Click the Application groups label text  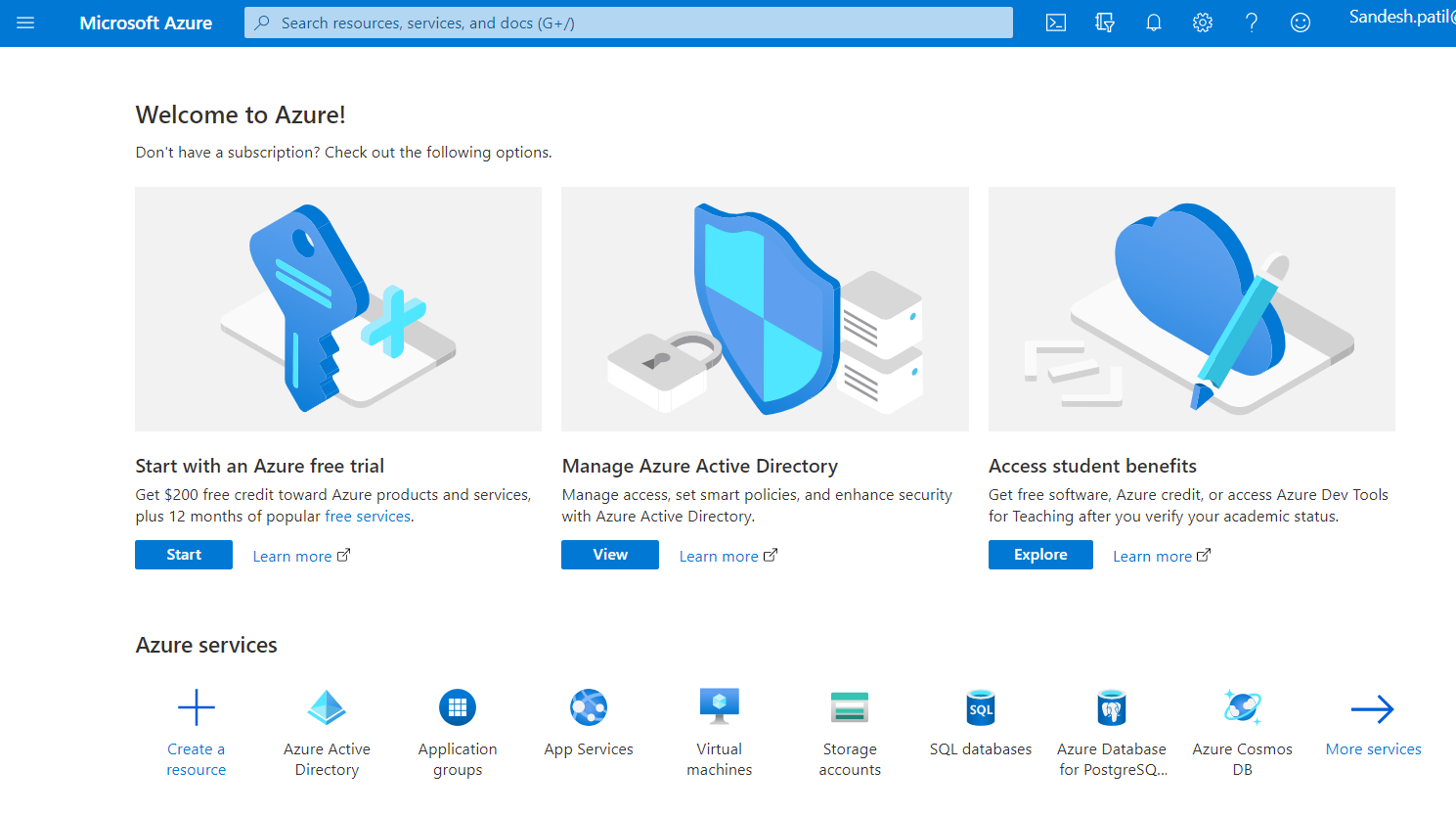point(458,759)
